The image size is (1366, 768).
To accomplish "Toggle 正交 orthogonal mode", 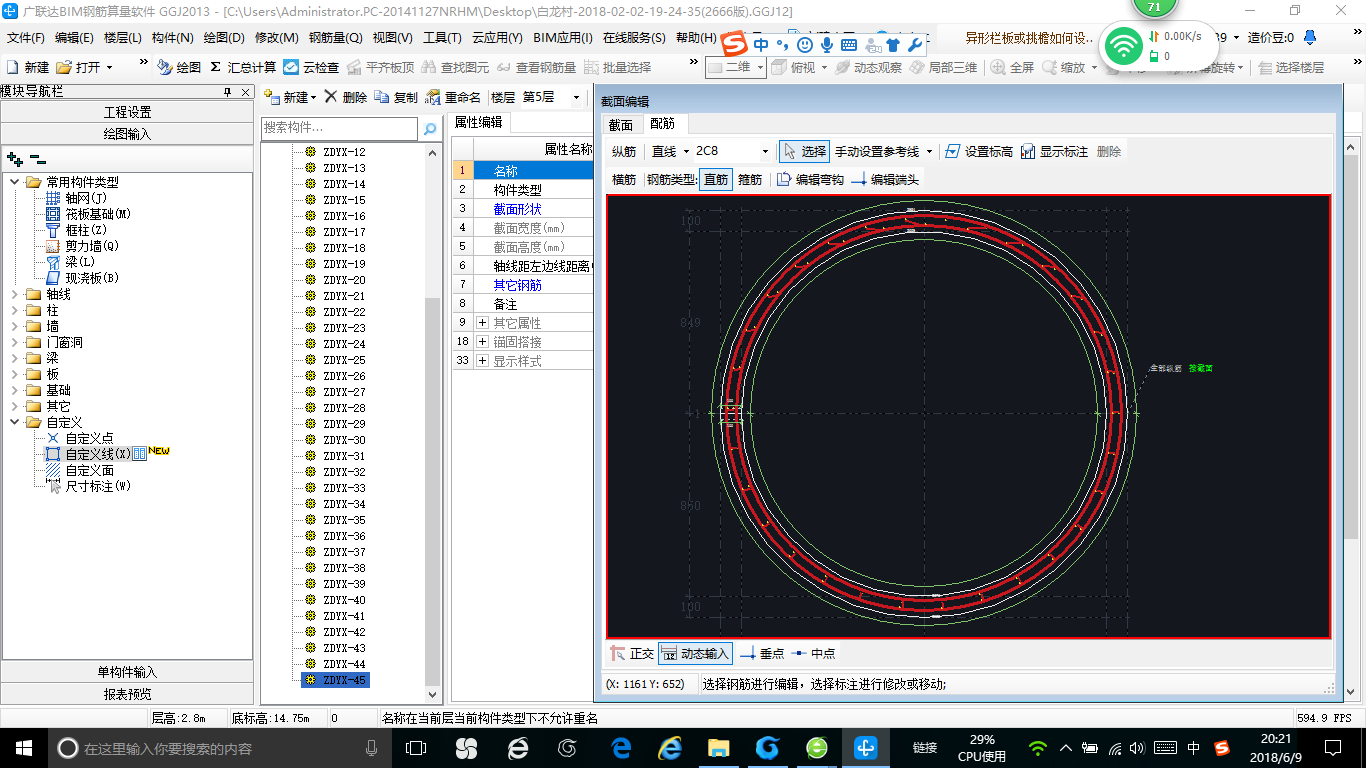I will click(632, 653).
